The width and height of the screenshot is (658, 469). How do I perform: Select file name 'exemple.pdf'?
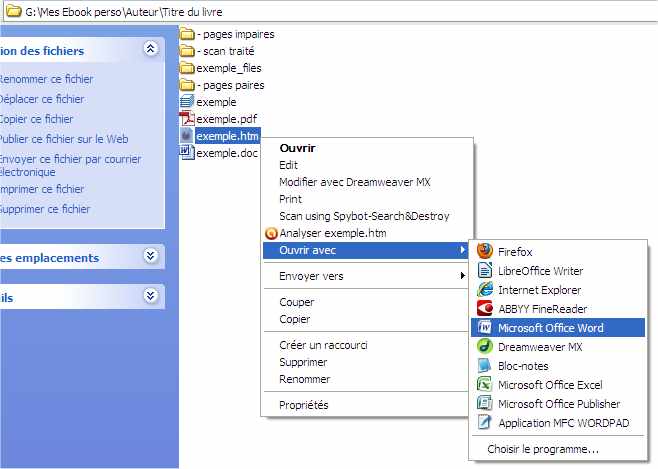pyautogui.click(x=227, y=119)
